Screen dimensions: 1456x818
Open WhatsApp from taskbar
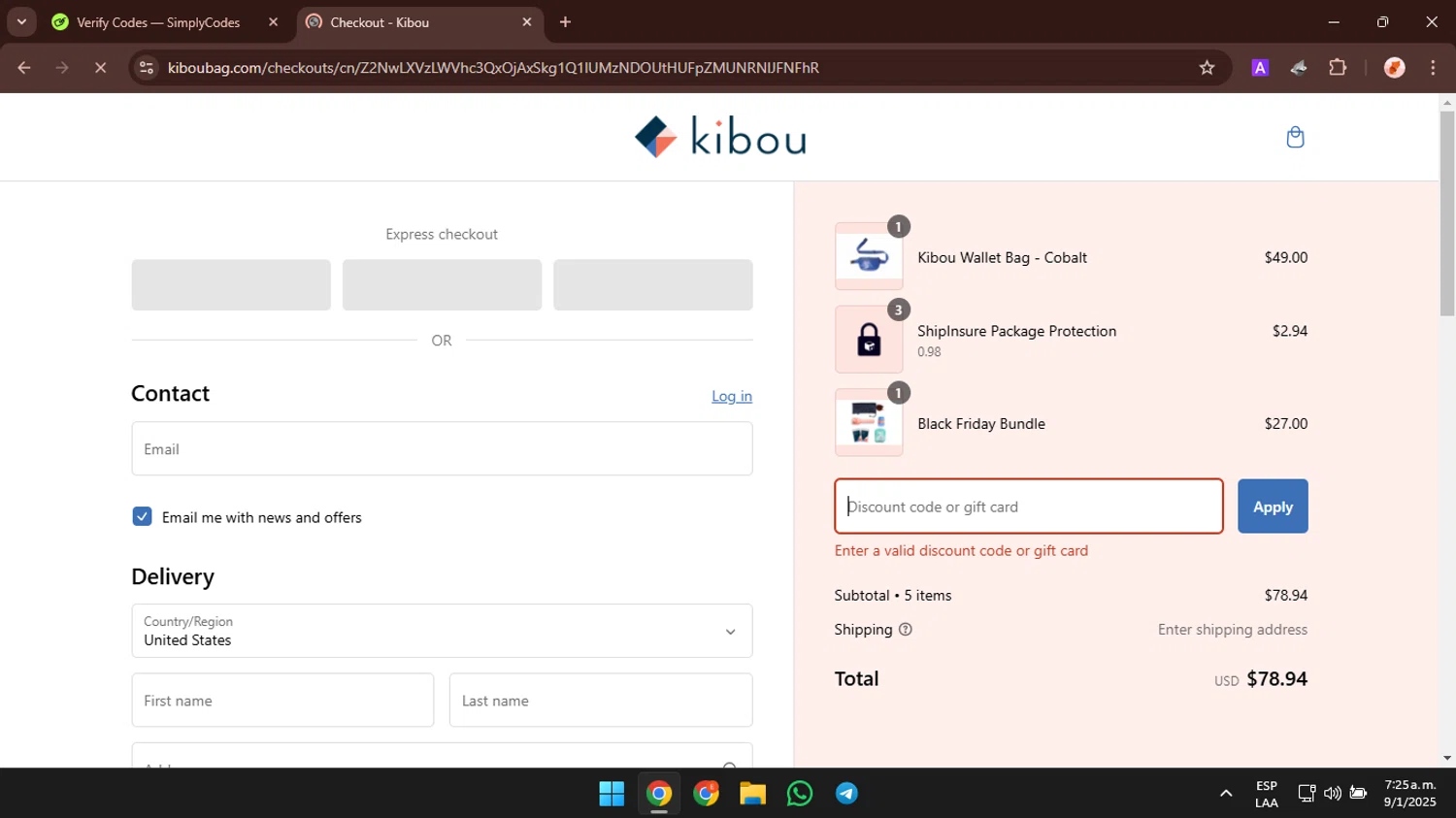click(x=800, y=794)
